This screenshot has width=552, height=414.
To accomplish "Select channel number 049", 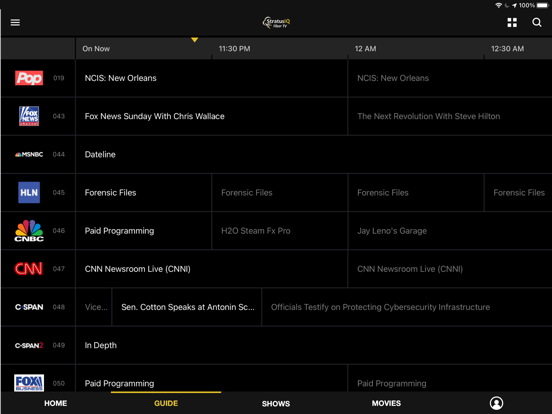I will (x=59, y=345).
